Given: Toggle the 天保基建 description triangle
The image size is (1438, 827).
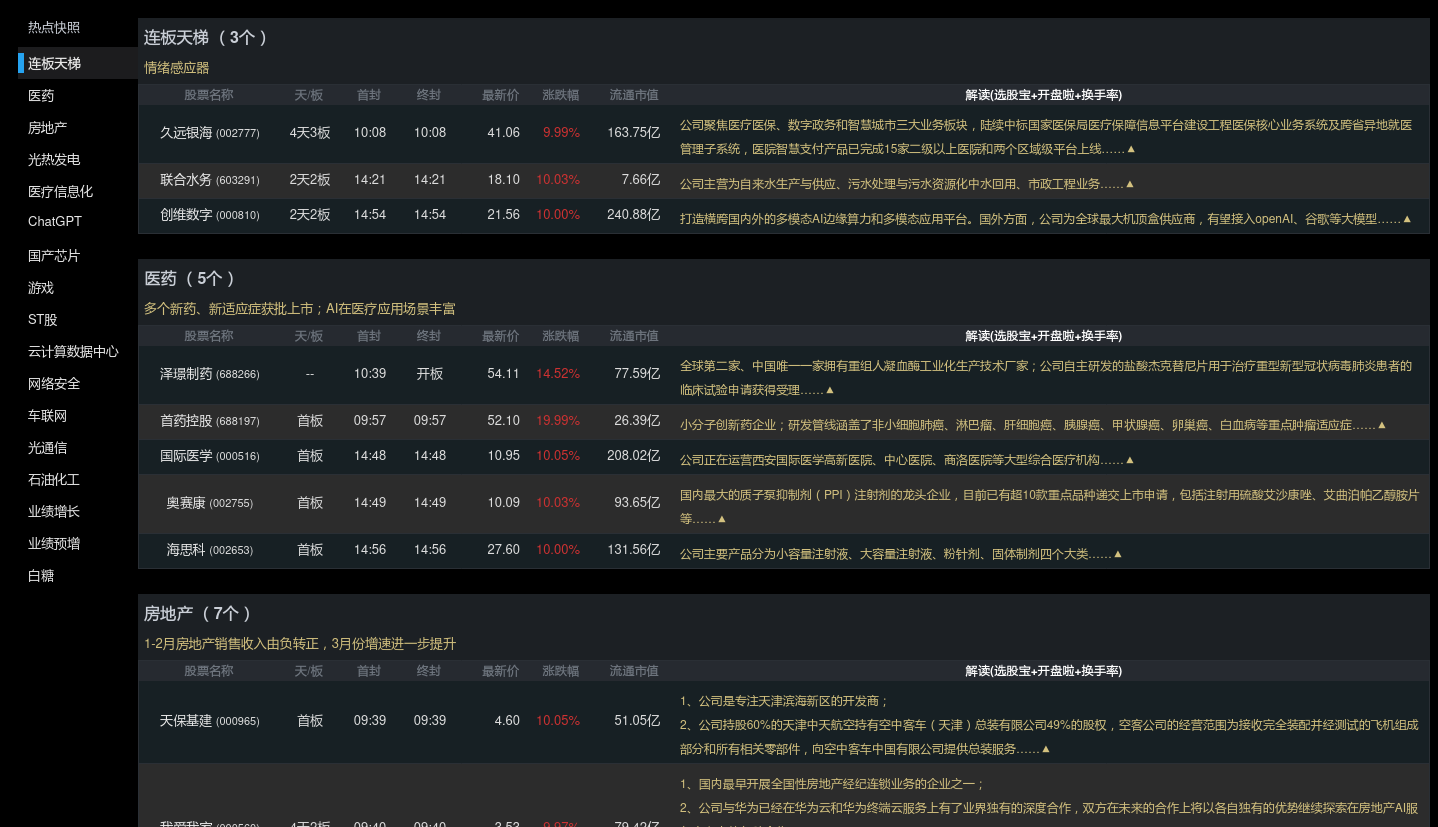Looking at the screenshot, I should point(1046,749).
